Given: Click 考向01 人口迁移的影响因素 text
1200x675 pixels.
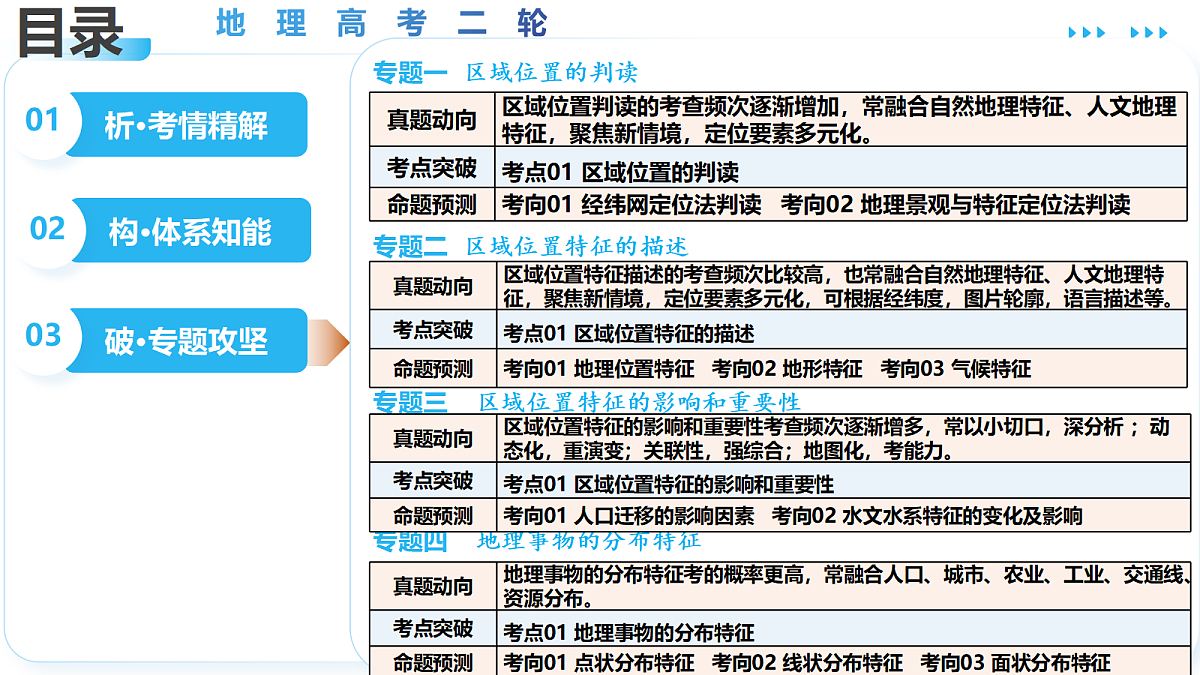Looking at the screenshot, I should pyautogui.click(x=629, y=516).
